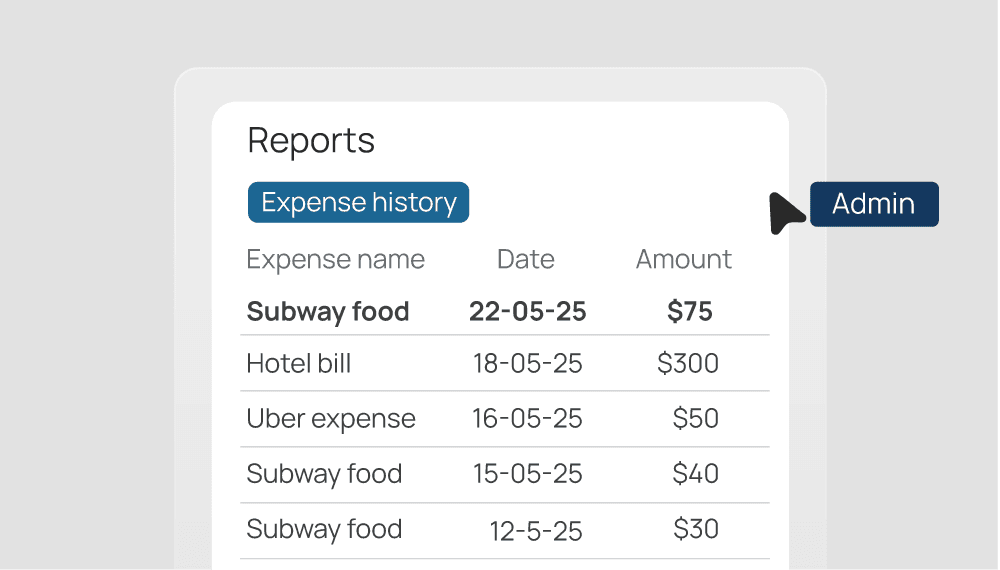Image resolution: width=1000 pixels, height=570 pixels.
Task: Select the $40 amount
Action: click(x=695, y=474)
